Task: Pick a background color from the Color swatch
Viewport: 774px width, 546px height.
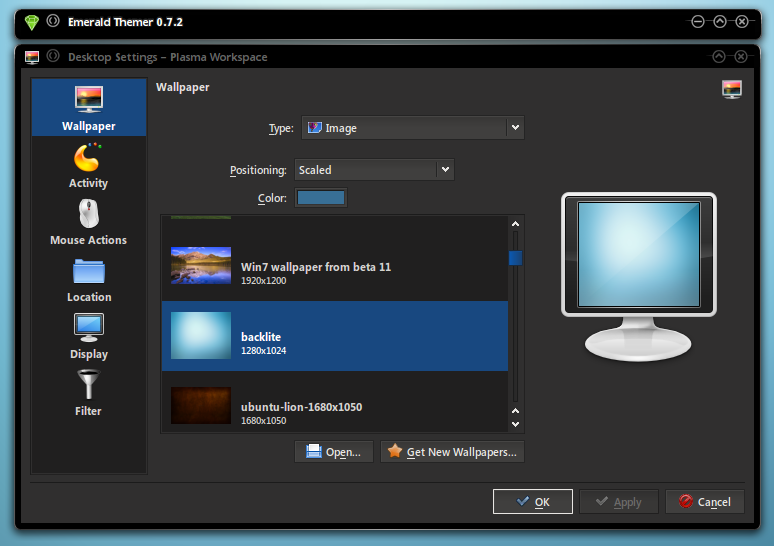Action: pos(321,198)
